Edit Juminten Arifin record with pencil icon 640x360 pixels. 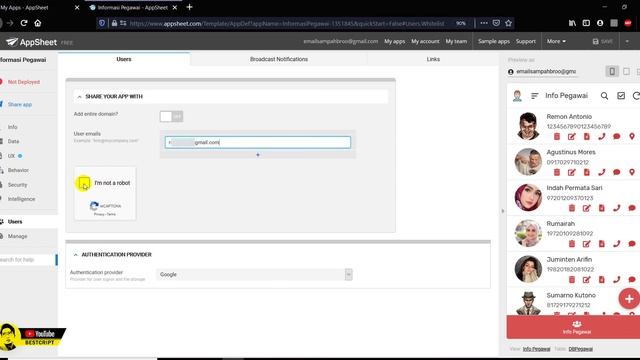coord(587,280)
